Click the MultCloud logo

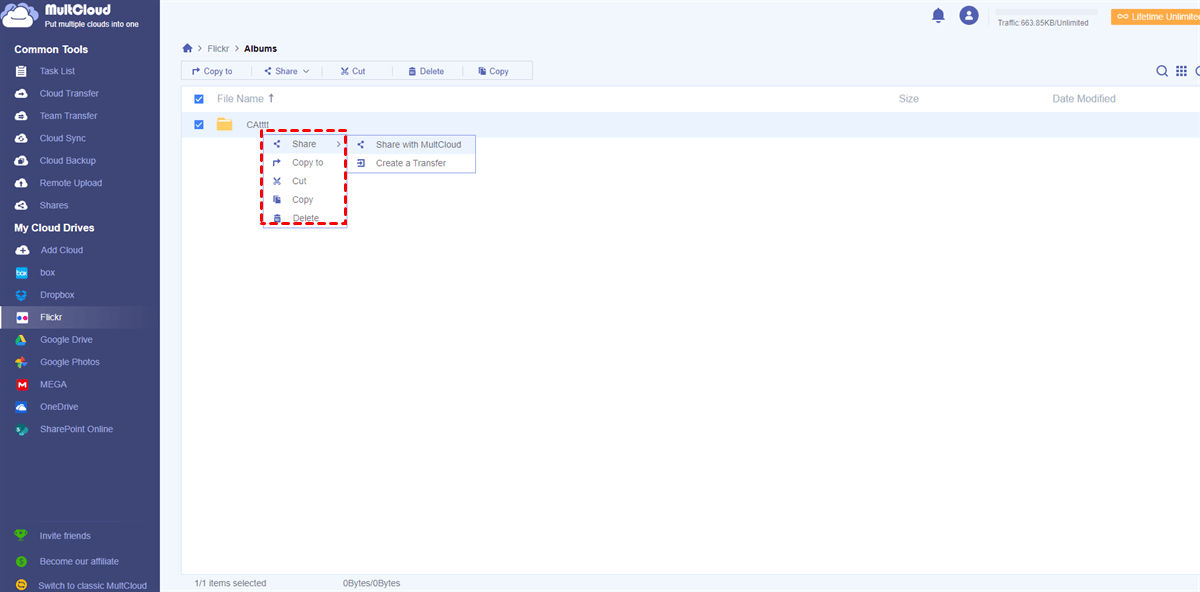click(70, 16)
